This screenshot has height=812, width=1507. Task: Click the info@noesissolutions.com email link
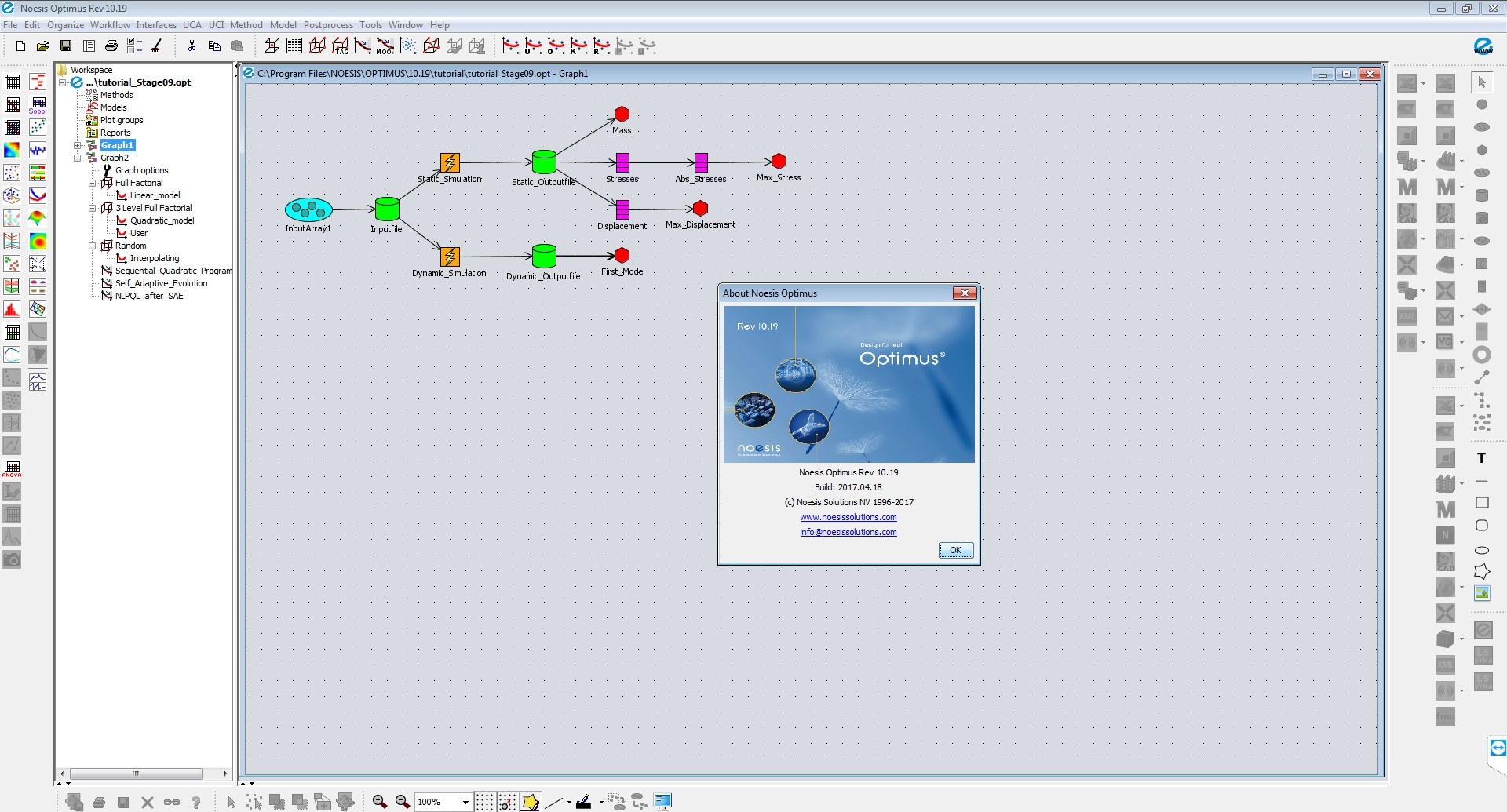coord(848,532)
